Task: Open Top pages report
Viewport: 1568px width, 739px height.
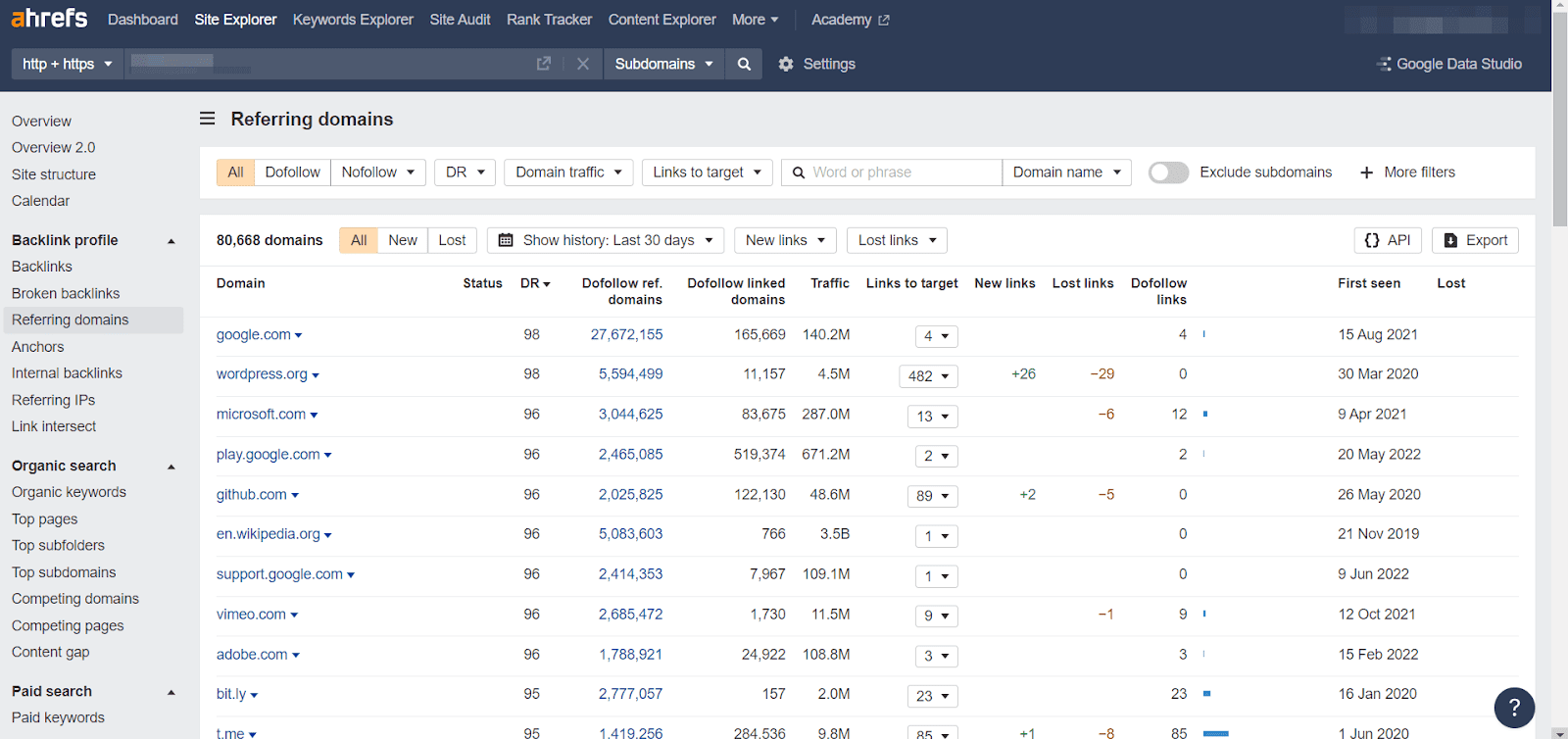Action: (44, 519)
